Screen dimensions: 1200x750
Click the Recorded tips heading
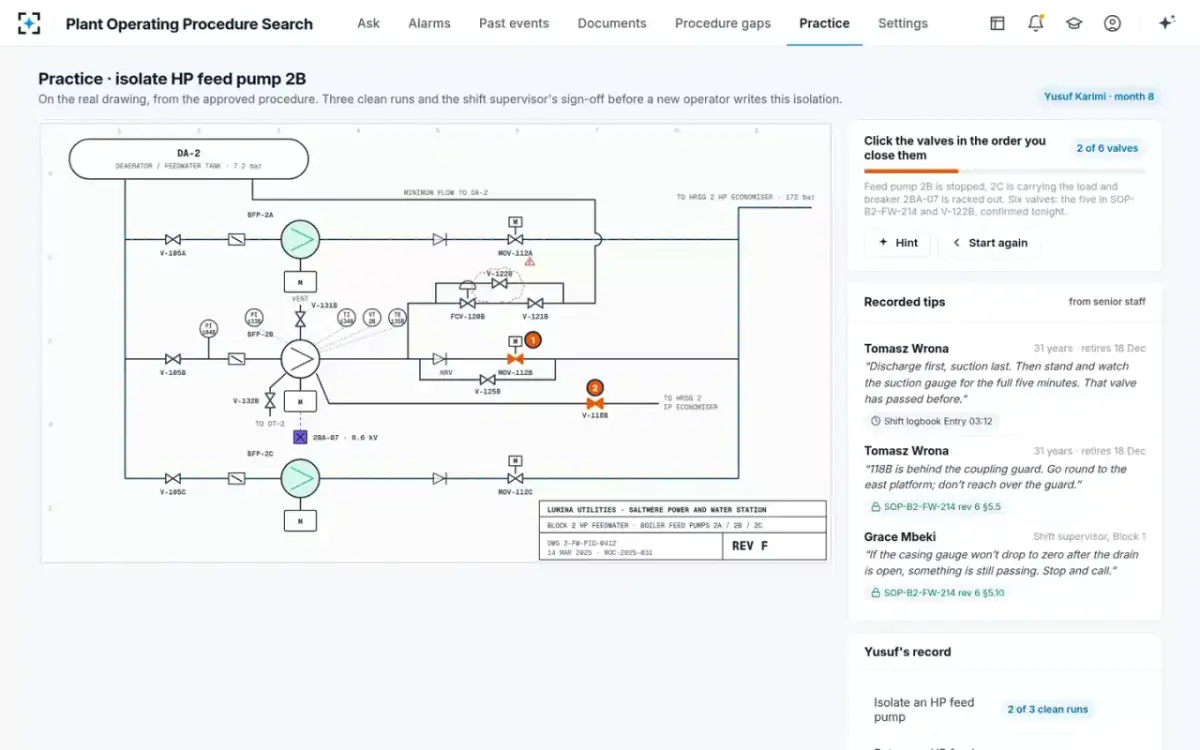pos(904,301)
